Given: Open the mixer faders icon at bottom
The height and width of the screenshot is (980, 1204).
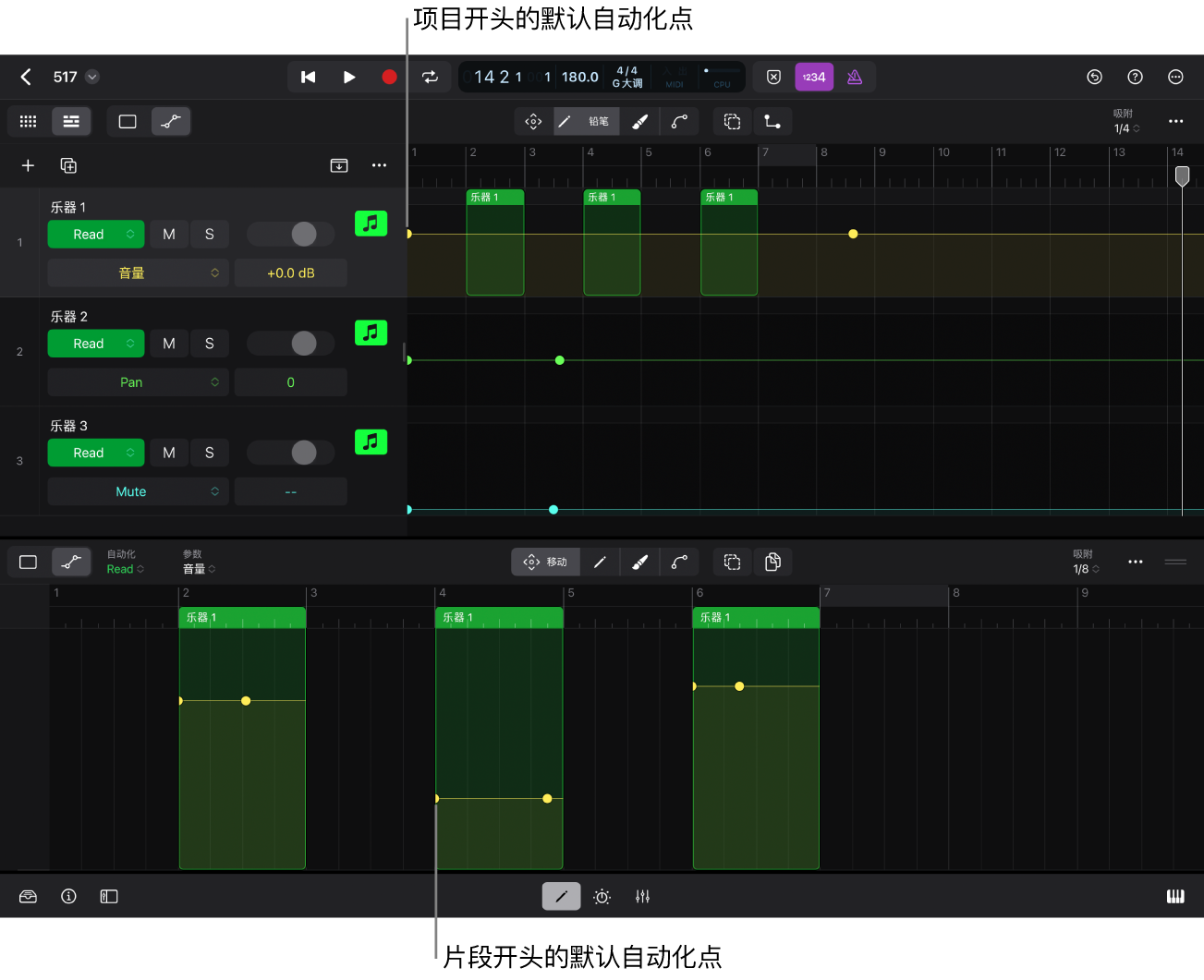Looking at the screenshot, I should coord(642,897).
